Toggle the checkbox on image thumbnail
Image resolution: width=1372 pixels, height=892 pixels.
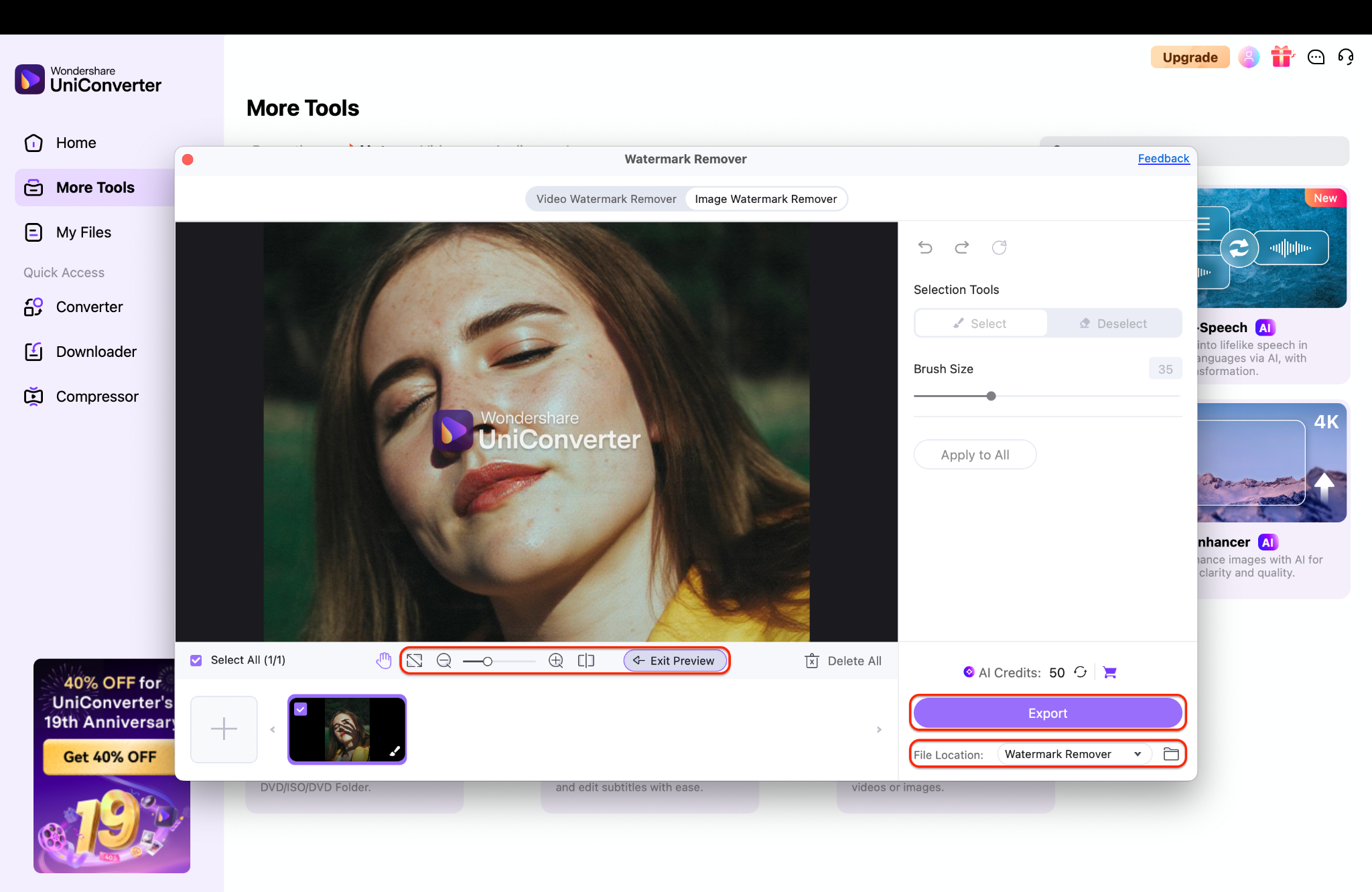(x=301, y=709)
